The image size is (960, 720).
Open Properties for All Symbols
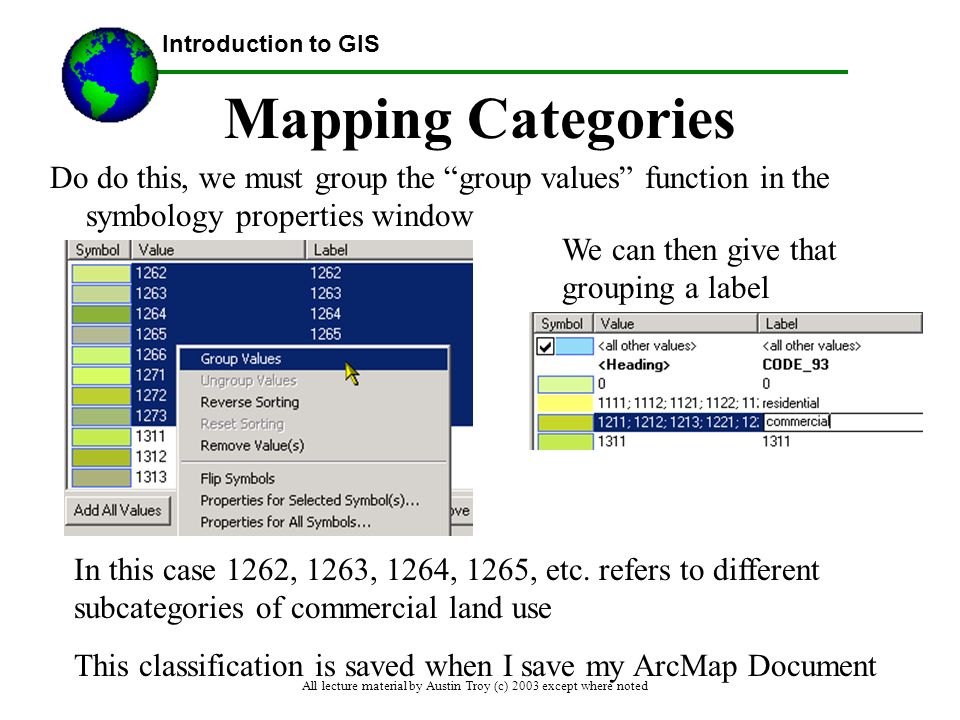[x=285, y=522]
